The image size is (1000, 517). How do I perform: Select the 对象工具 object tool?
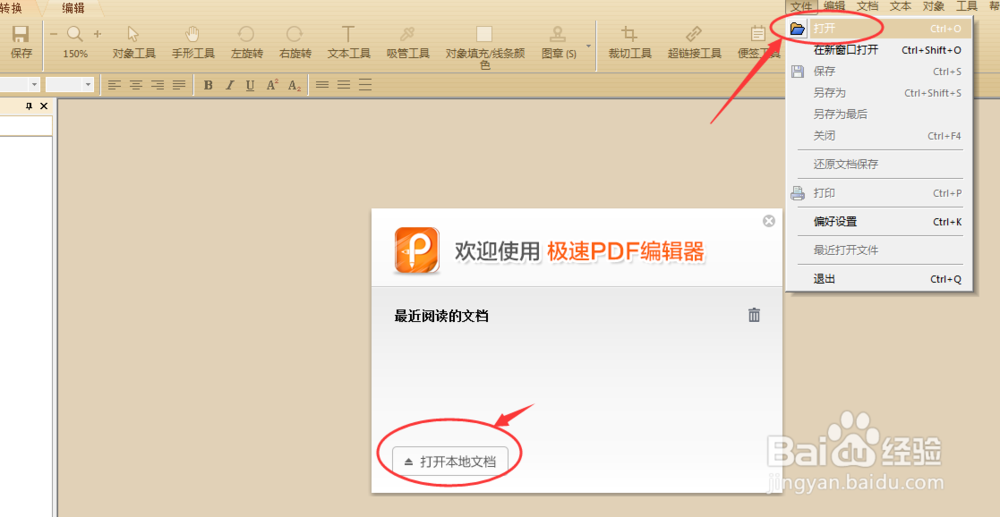[x=134, y=42]
